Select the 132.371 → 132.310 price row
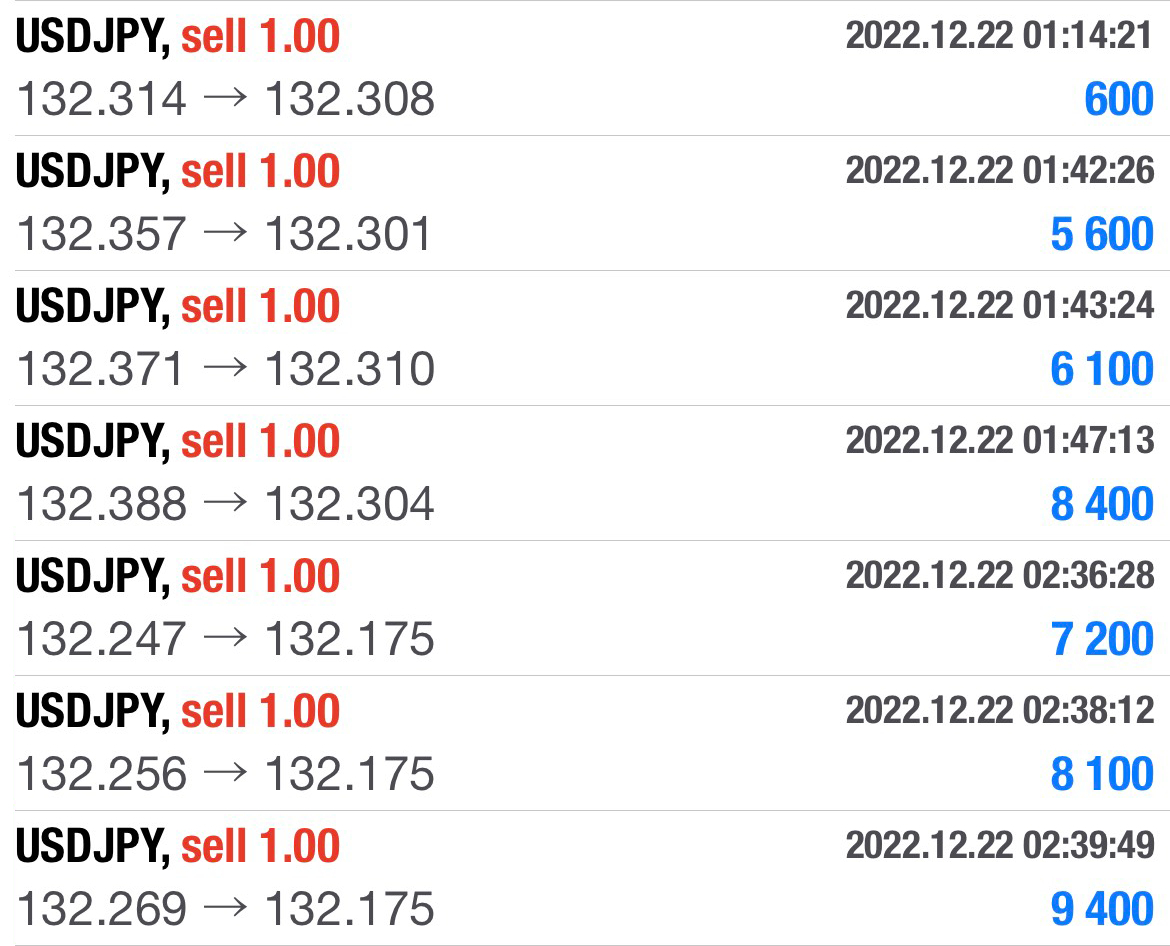 pos(225,369)
